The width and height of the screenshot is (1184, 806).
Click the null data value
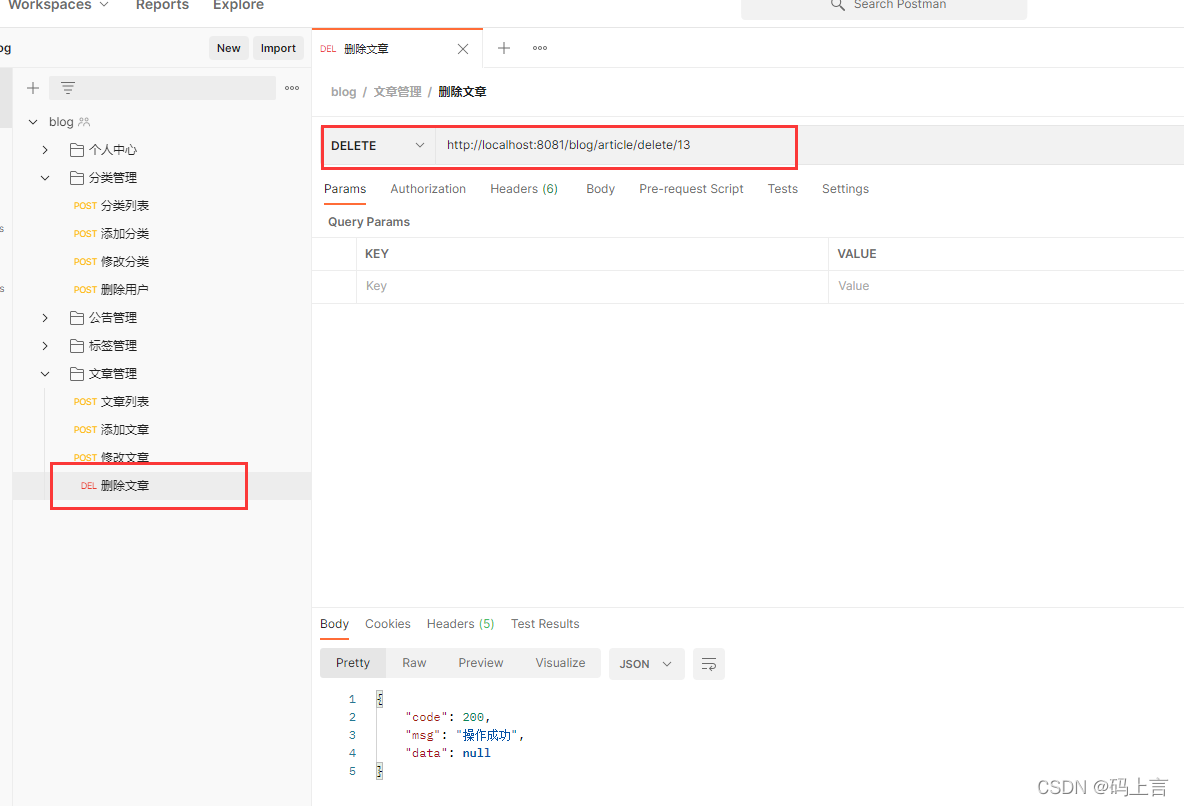pyautogui.click(x=476, y=753)
